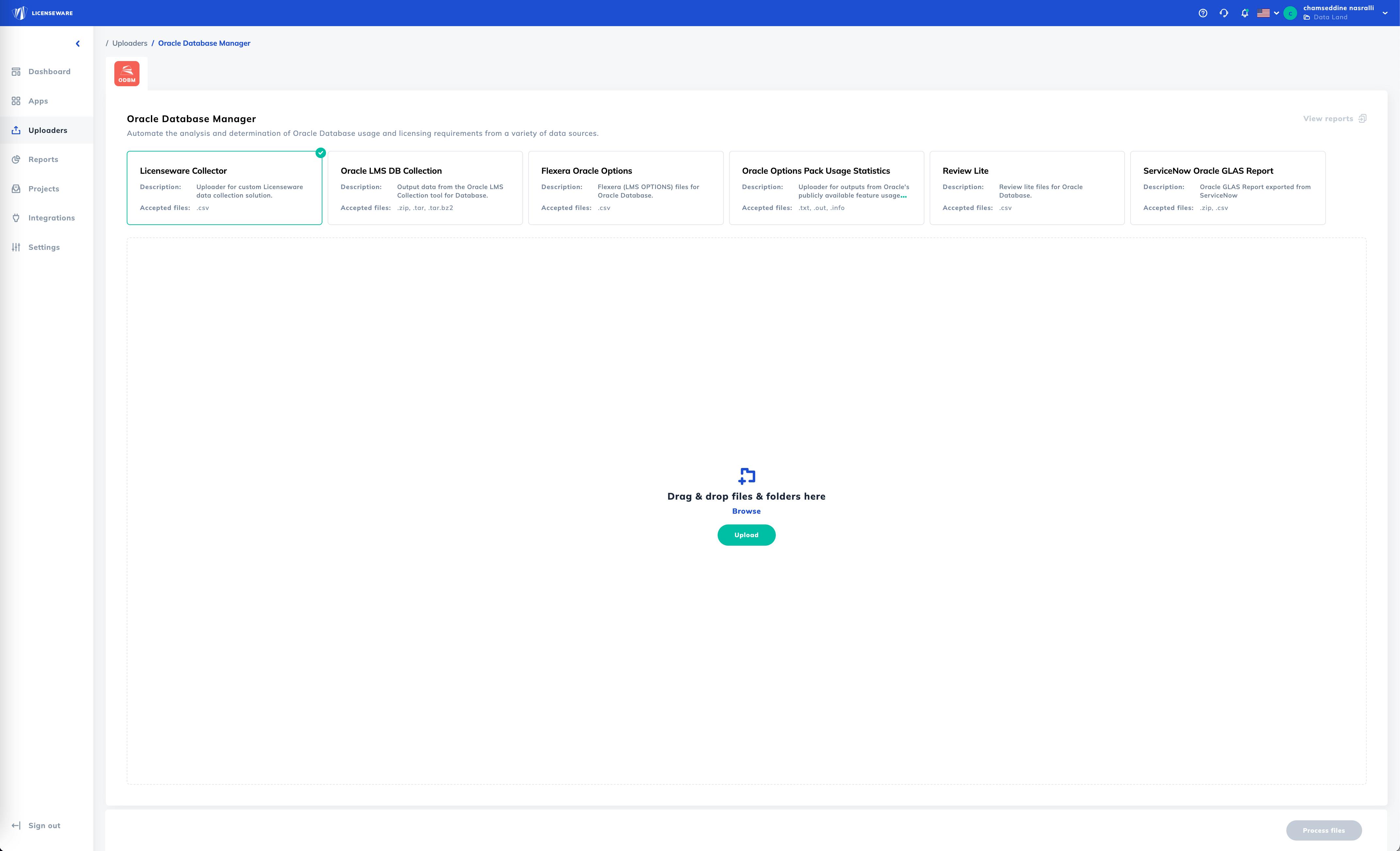
Task: Click the Licenseware logo in header
Action: pyautogui.click(x=42, y=13)
